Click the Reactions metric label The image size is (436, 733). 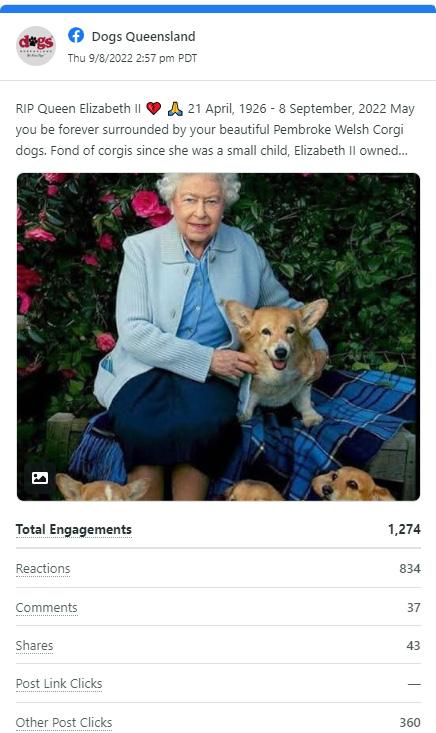(43, 569)
